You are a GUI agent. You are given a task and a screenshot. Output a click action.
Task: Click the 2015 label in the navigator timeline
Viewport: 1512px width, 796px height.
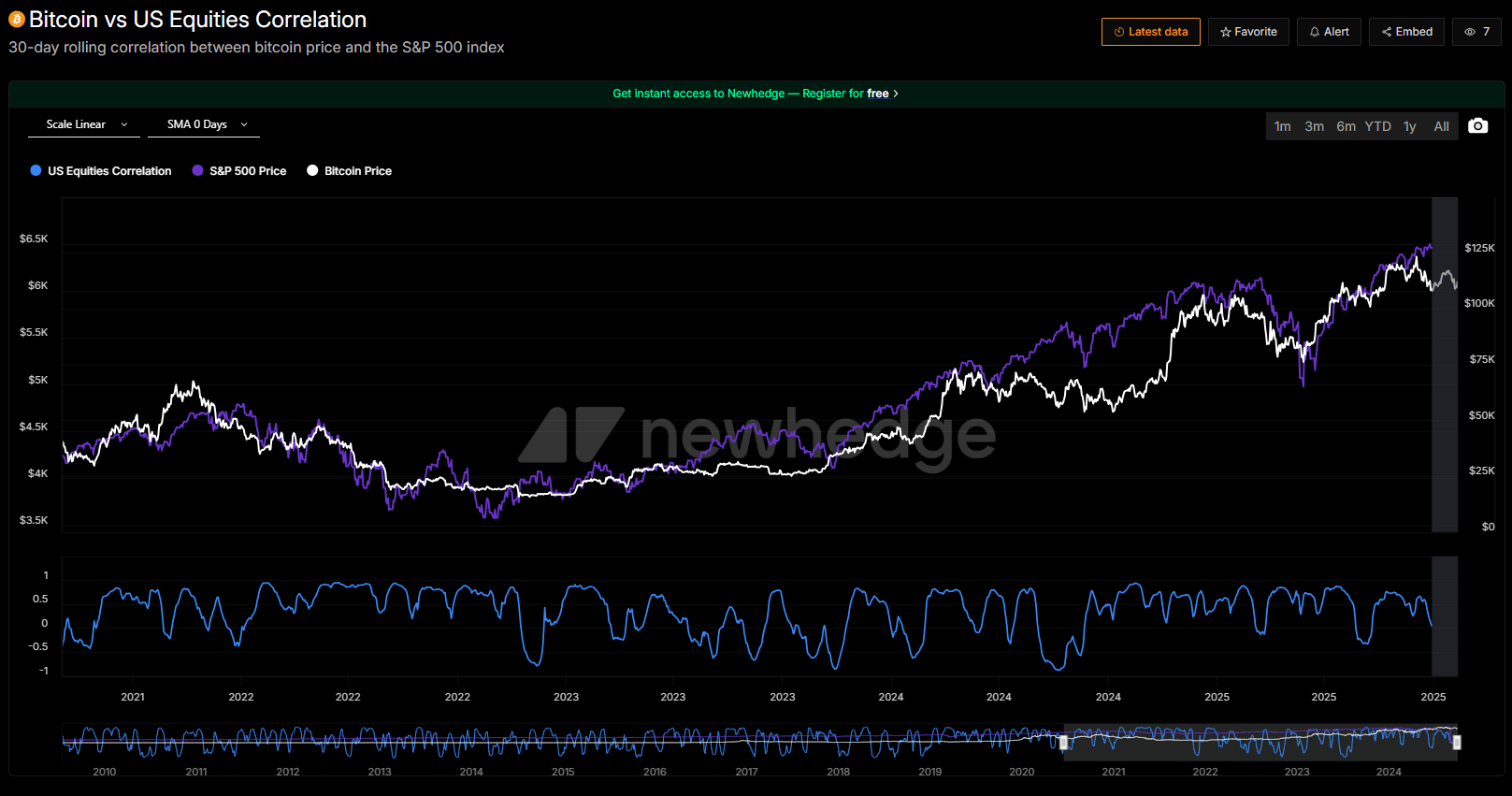(x=563, y=772)
